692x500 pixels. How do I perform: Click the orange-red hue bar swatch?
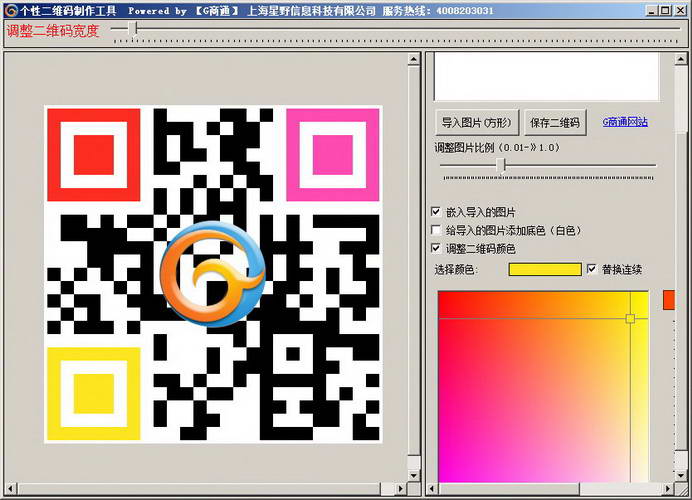tap(669, 300)
